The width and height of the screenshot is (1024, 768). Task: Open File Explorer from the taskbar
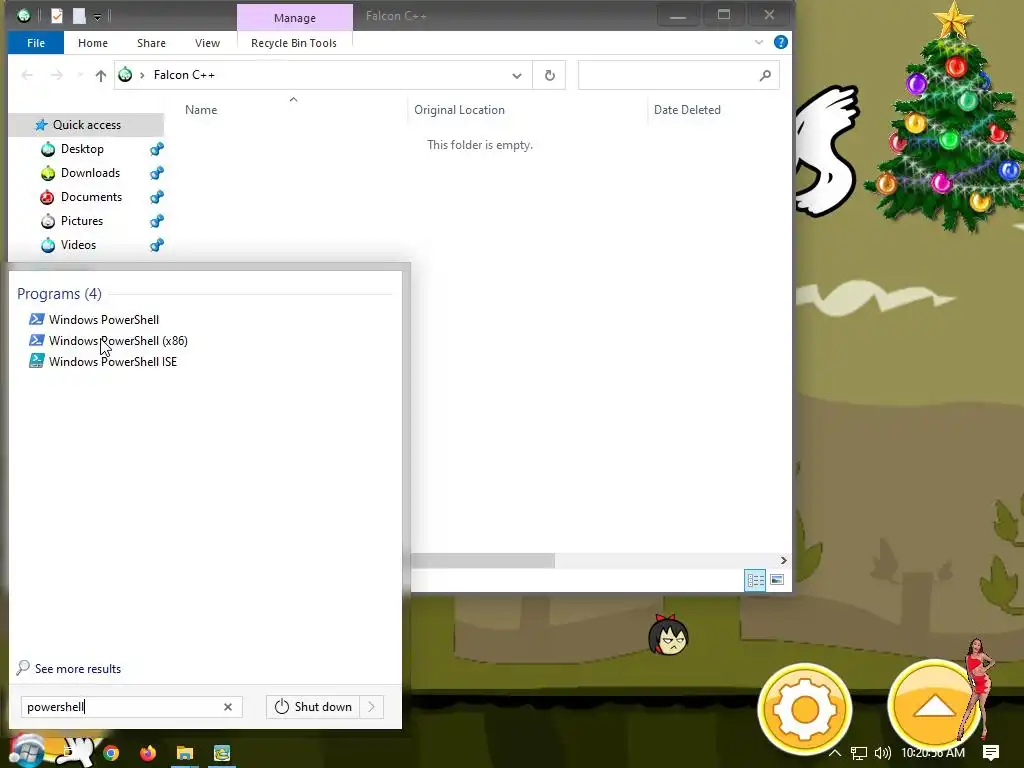[x=185, y=753]
